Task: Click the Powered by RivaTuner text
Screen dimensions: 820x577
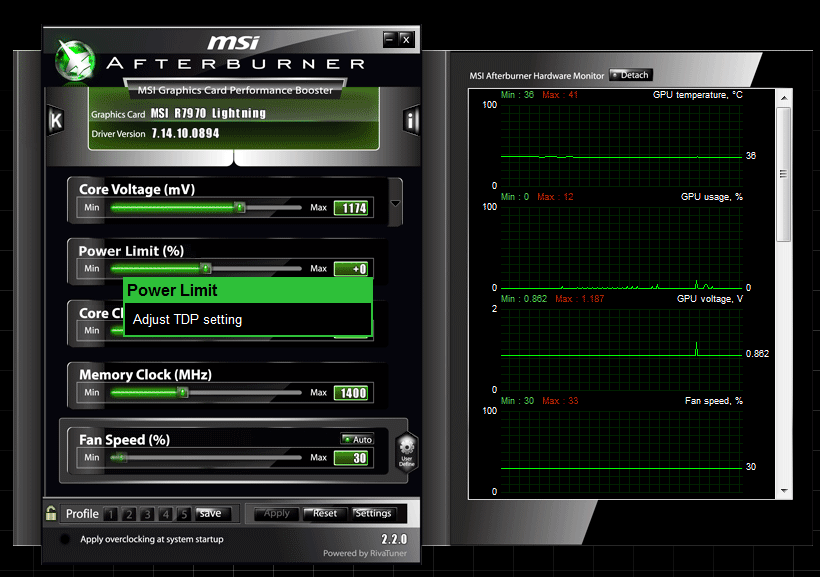Action: coord(365,553)
